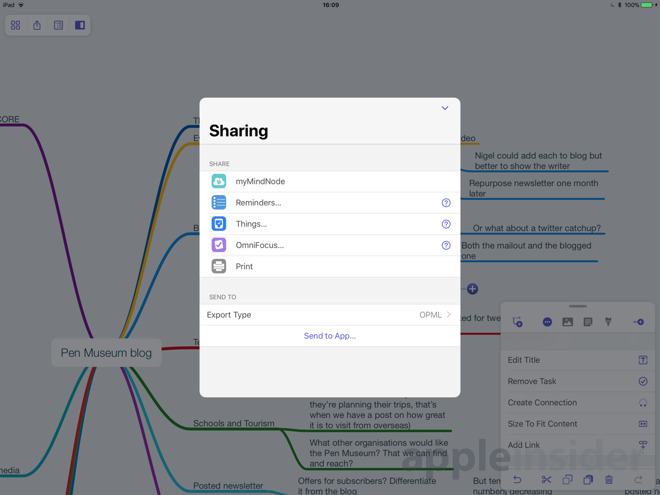Tap the copy icon
Image resolution: width=660 pixels, height=495 pixels.
tap(567, 479)
